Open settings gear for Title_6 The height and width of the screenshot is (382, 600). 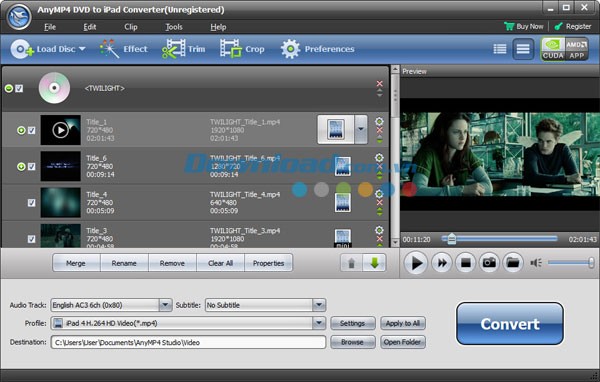coord(379,157)
